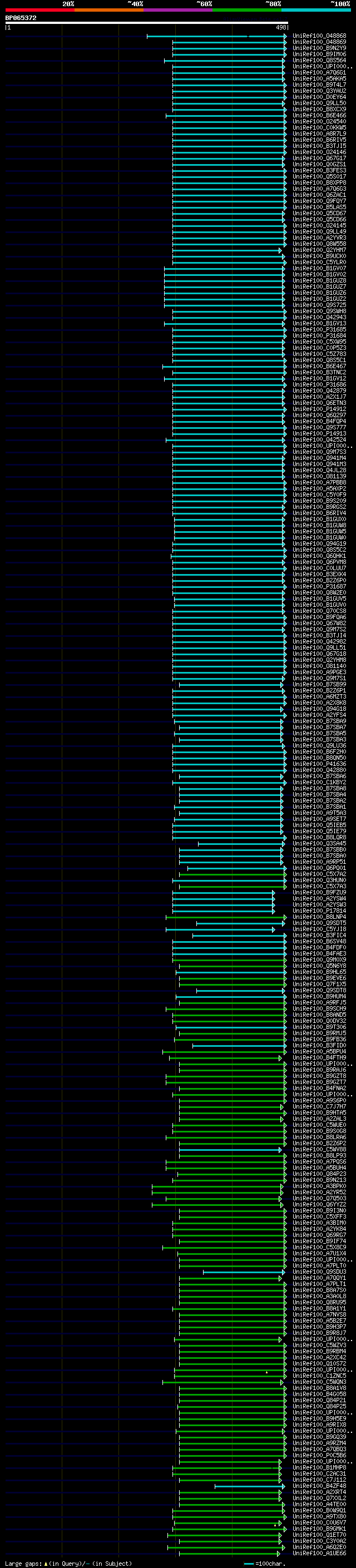Pick hit UniRef100_B3TJI5

[319, 146]
